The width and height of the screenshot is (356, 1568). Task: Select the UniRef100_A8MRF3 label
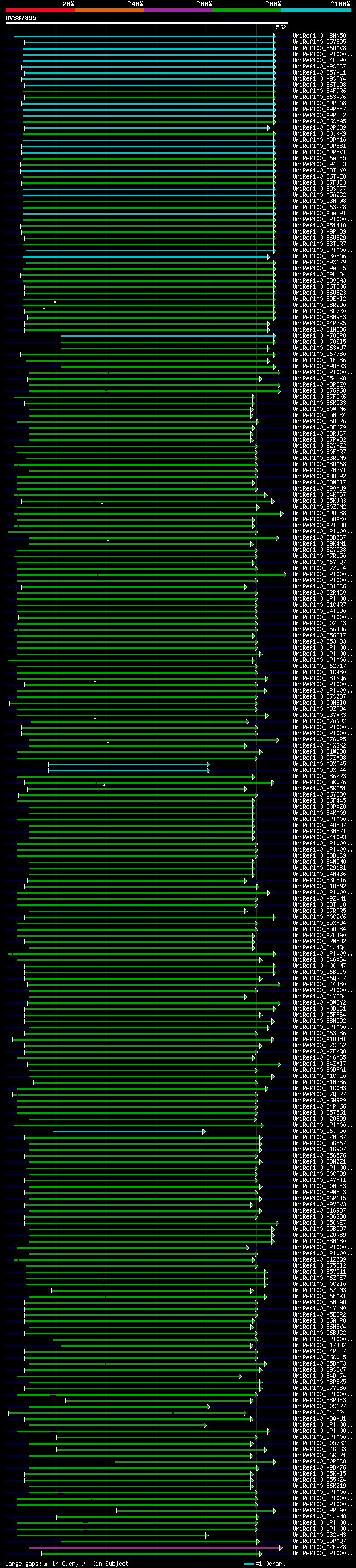point(319,317)
